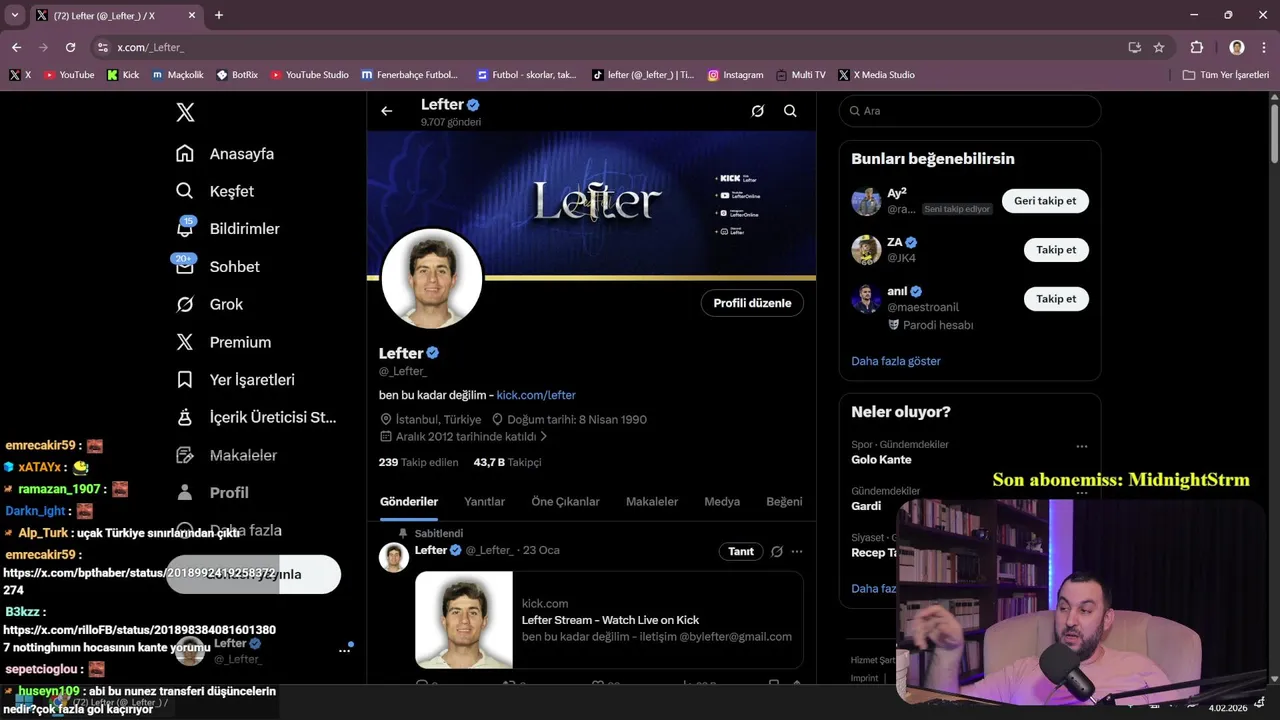The image size is (1280, 720).
Task: Reload the page
Action: click(70, 47)
